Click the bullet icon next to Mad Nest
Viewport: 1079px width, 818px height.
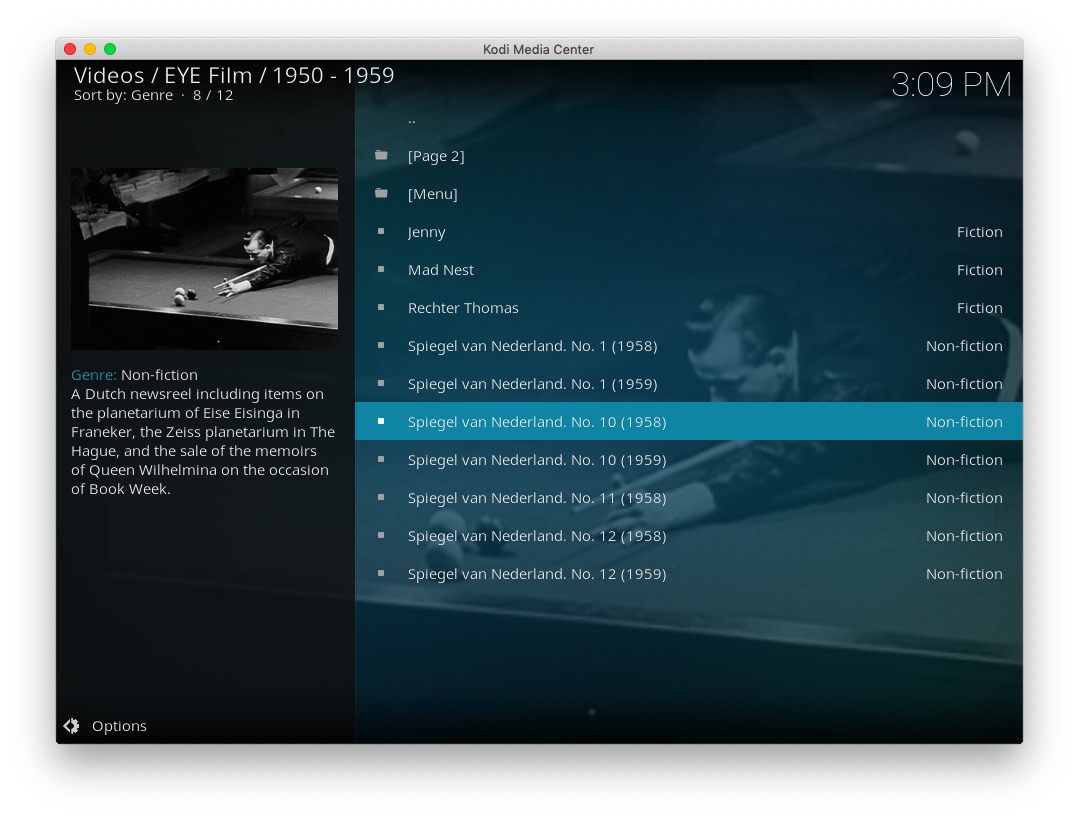click(x=381, y=270)
